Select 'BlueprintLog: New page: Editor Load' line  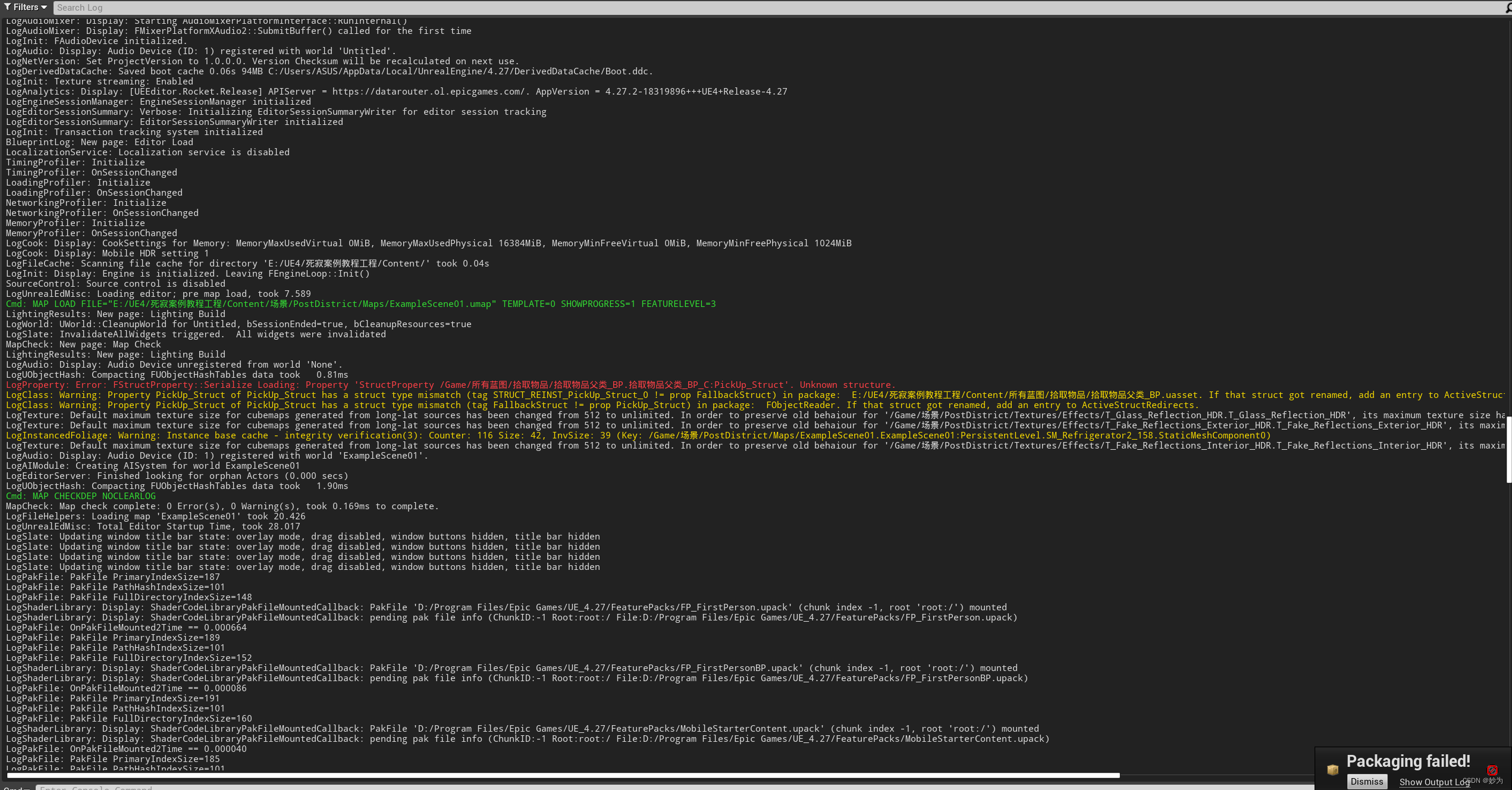[x=99, y=142]
